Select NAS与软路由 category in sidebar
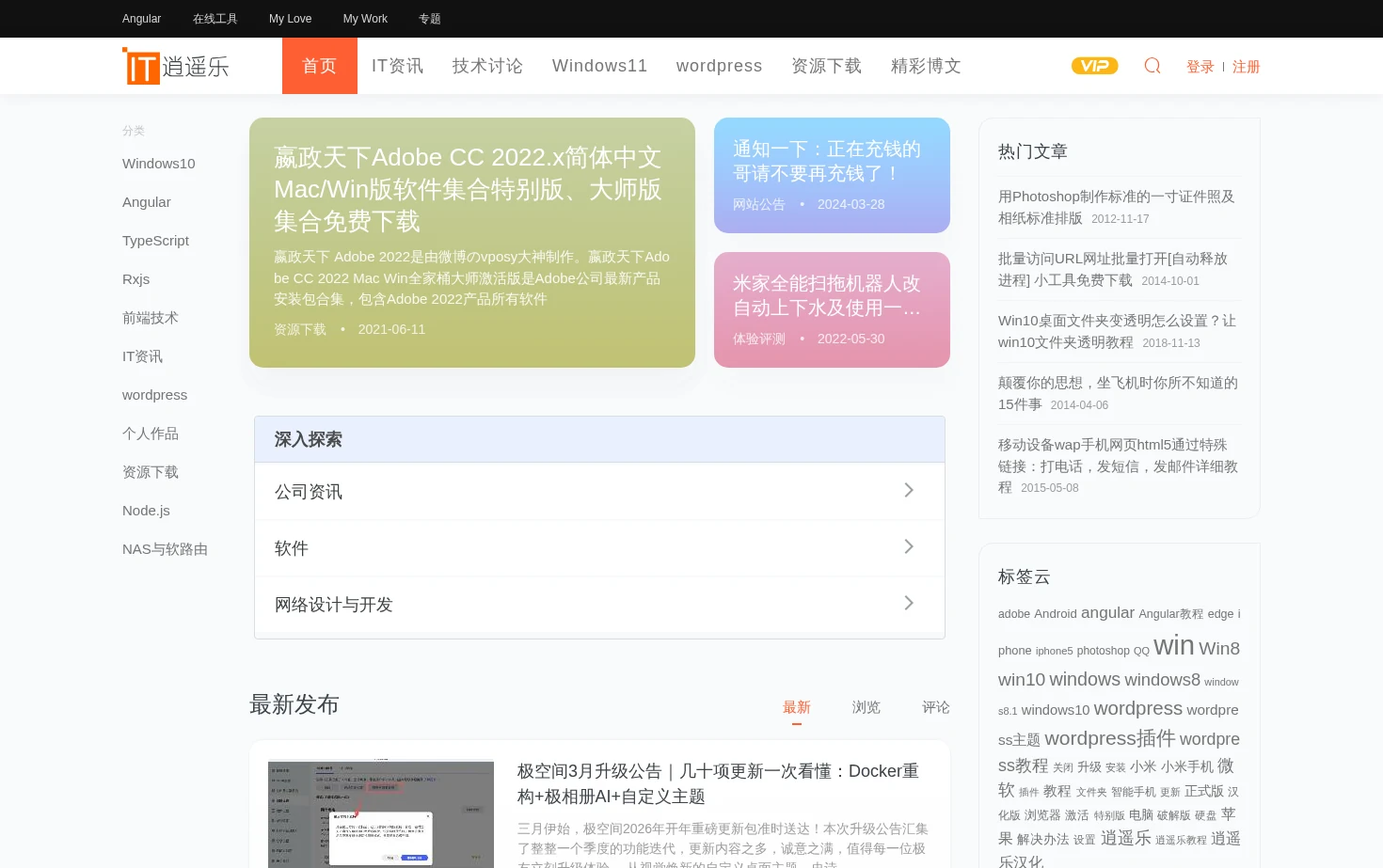Viewport: 1383px width, 868px height. point(166,549)
